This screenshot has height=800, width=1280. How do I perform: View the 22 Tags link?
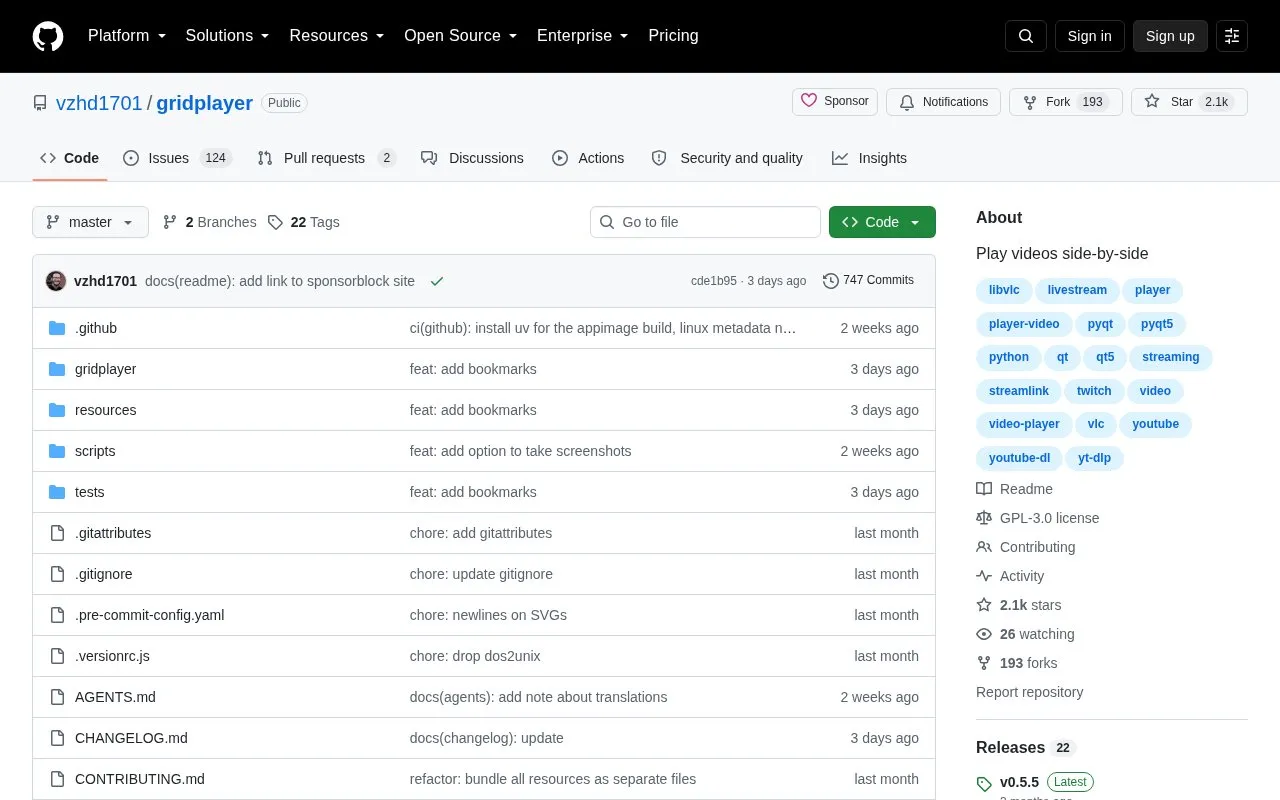304,222
